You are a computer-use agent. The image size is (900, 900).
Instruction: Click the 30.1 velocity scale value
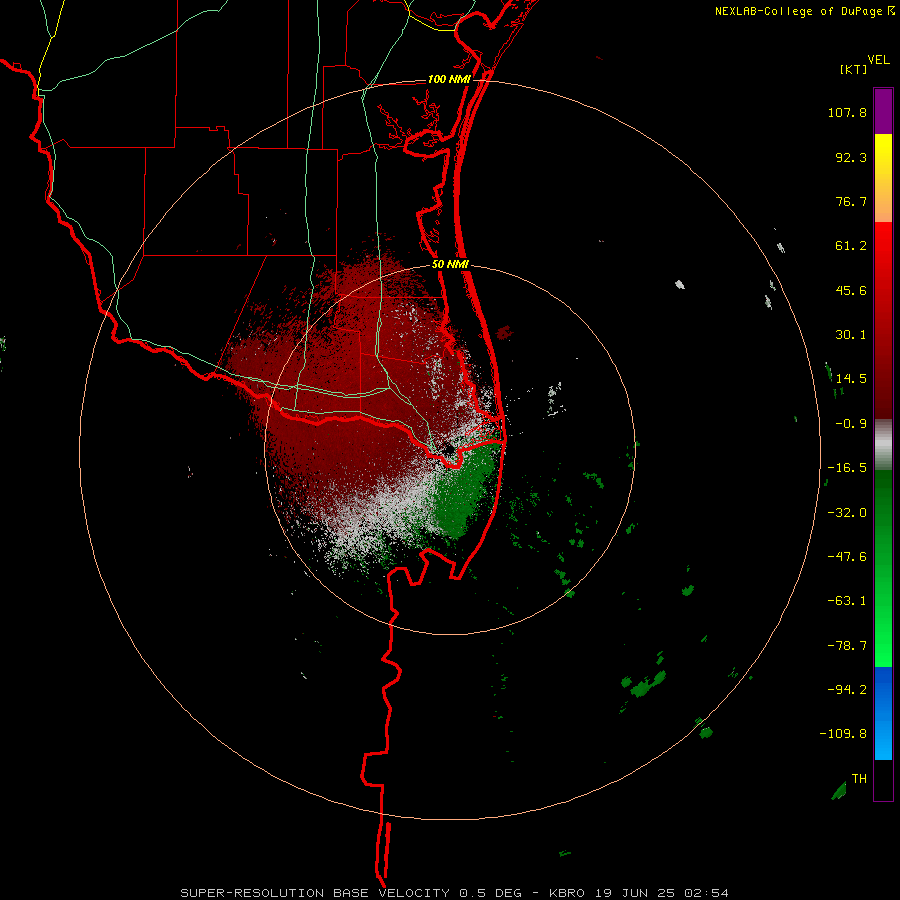pos(851,335)
